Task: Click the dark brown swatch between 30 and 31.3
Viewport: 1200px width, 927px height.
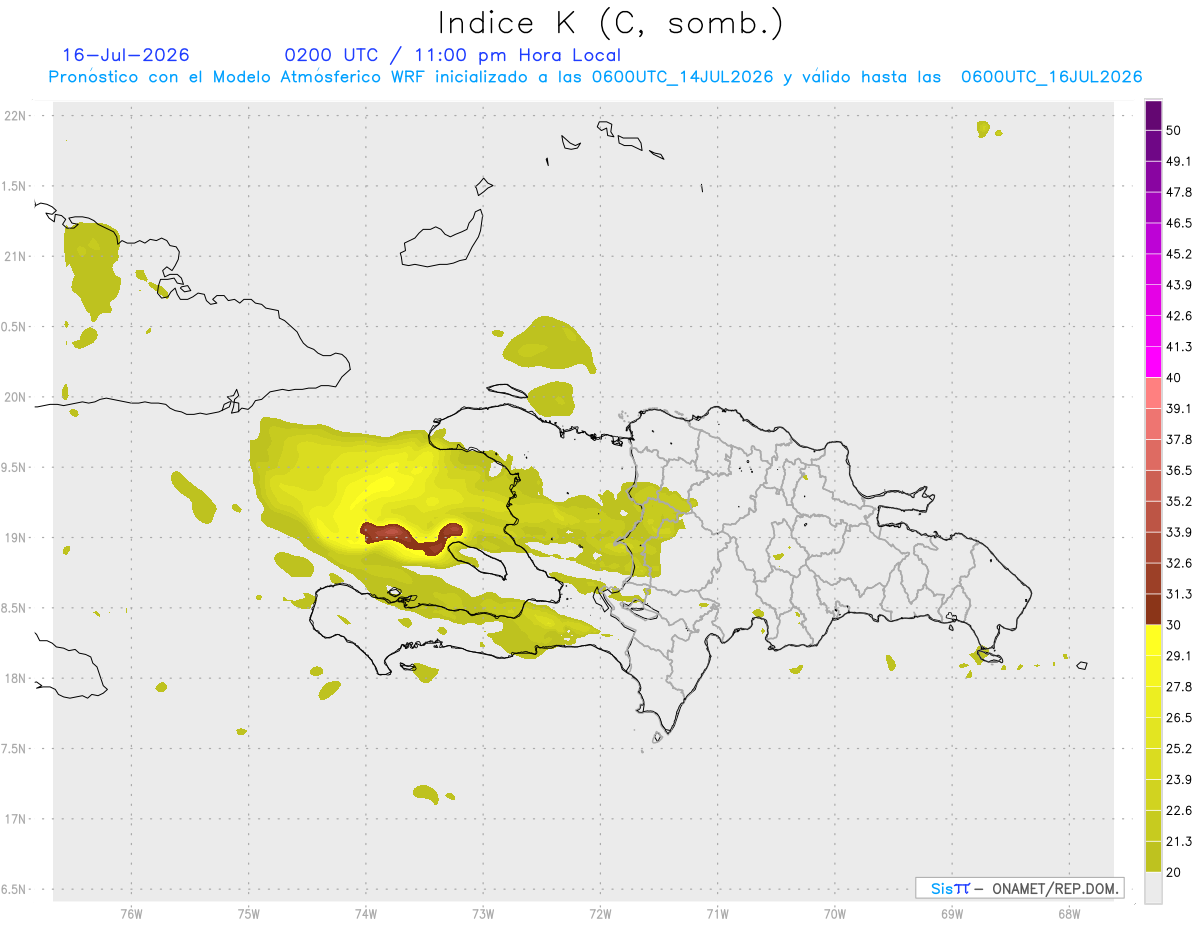Action: point(1153,609)
